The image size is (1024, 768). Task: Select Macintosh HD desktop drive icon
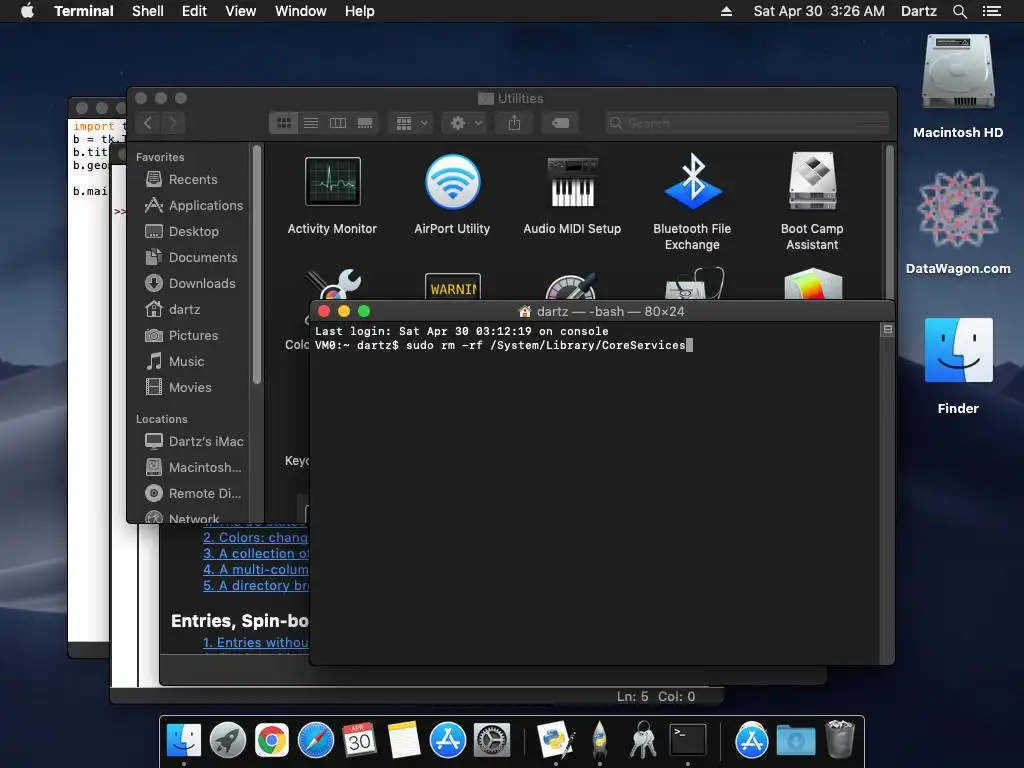tap(958, 73)
